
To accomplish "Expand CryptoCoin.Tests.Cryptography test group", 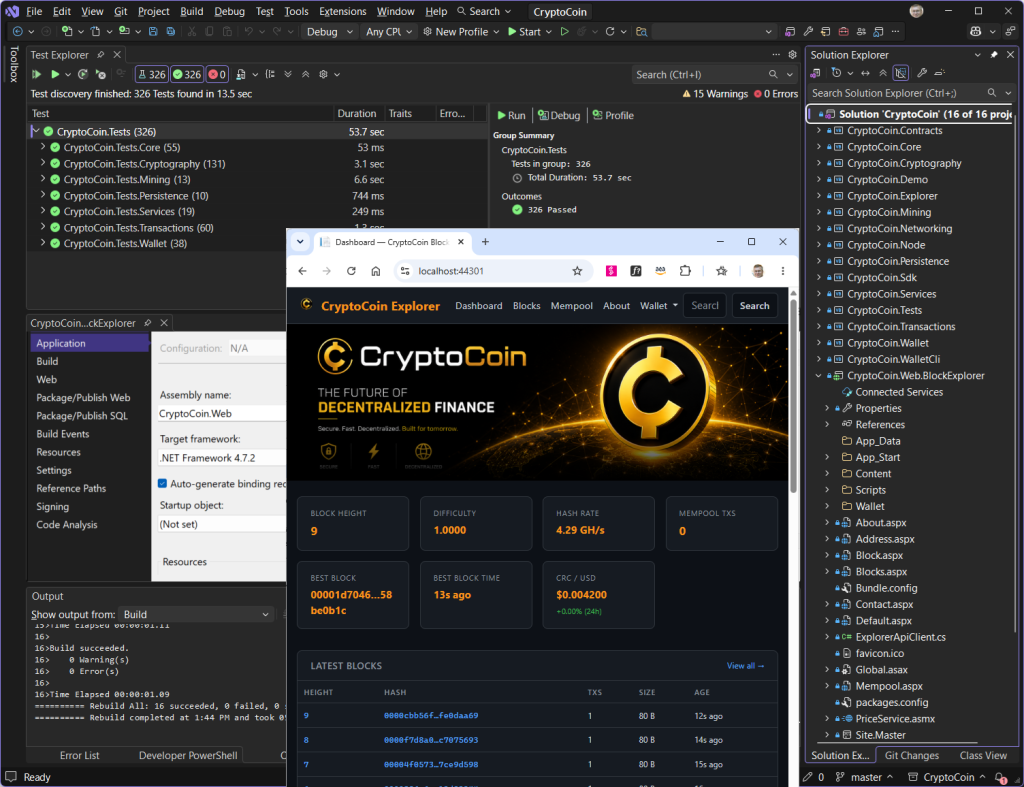I will click(x=43, y=163).
